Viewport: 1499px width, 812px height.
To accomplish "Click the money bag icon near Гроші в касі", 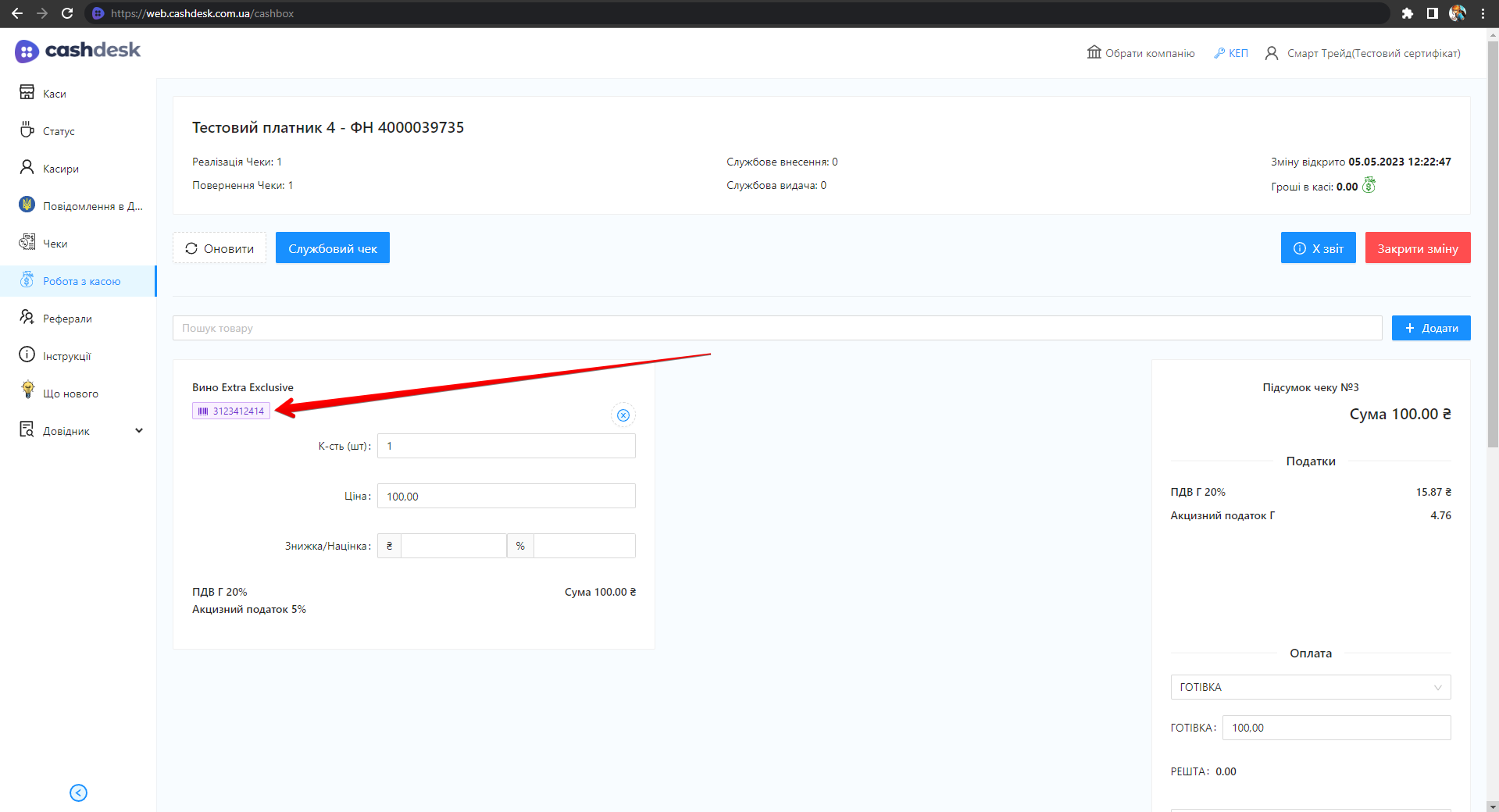I will 1369,186.
